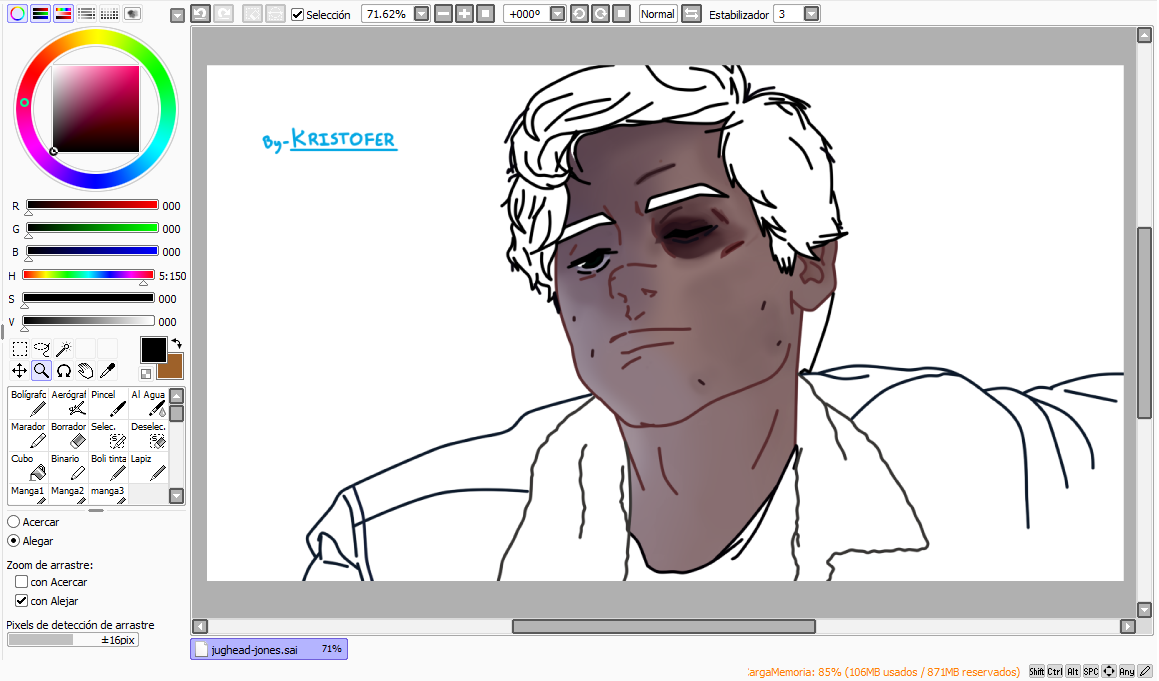1159x681 pixels.
Task: Click the Undo arrow button
Action: [x=200, y=13]
